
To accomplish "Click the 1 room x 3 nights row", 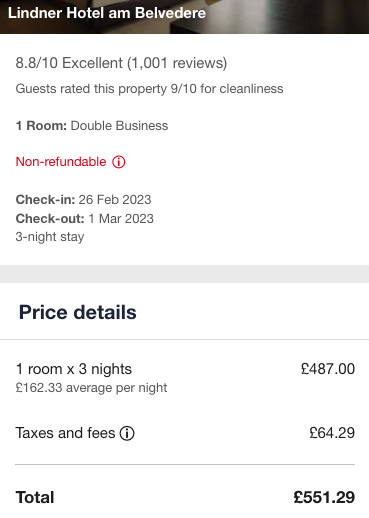I will [184, 378].
